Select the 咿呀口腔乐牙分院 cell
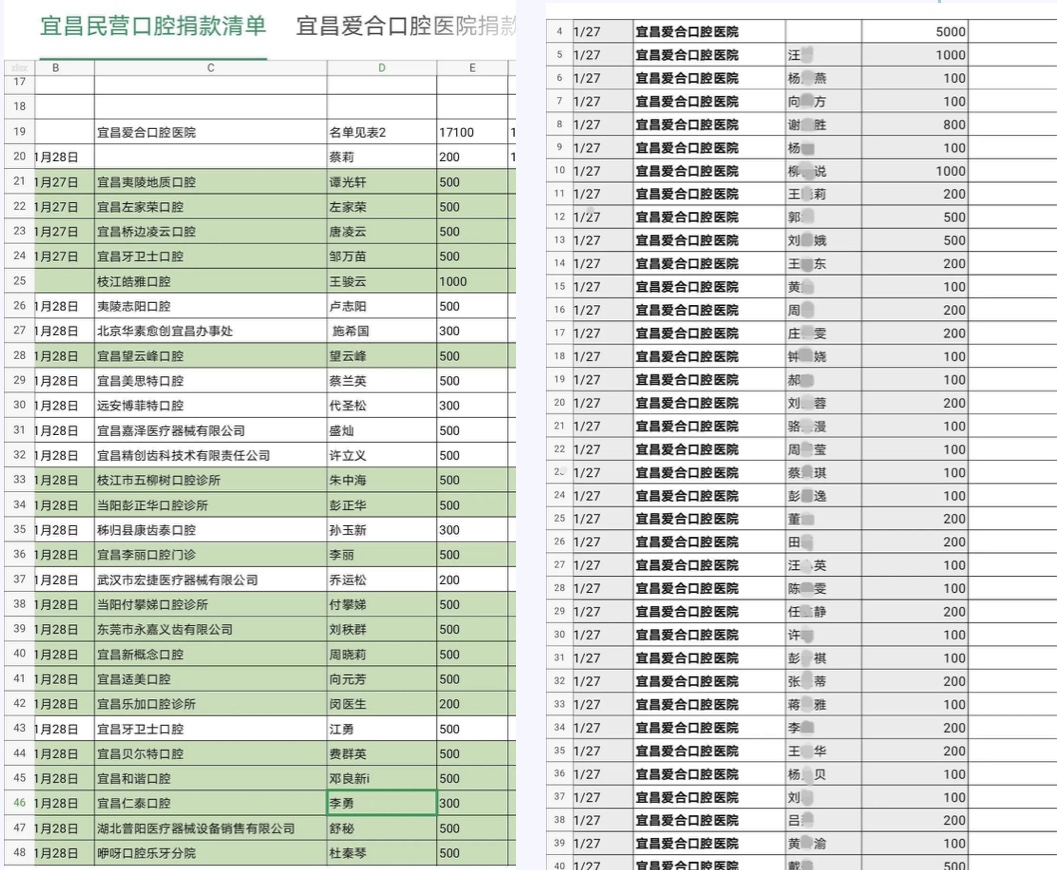The height and width of the screenshot is (870, 1057). [x=211, y=853]
